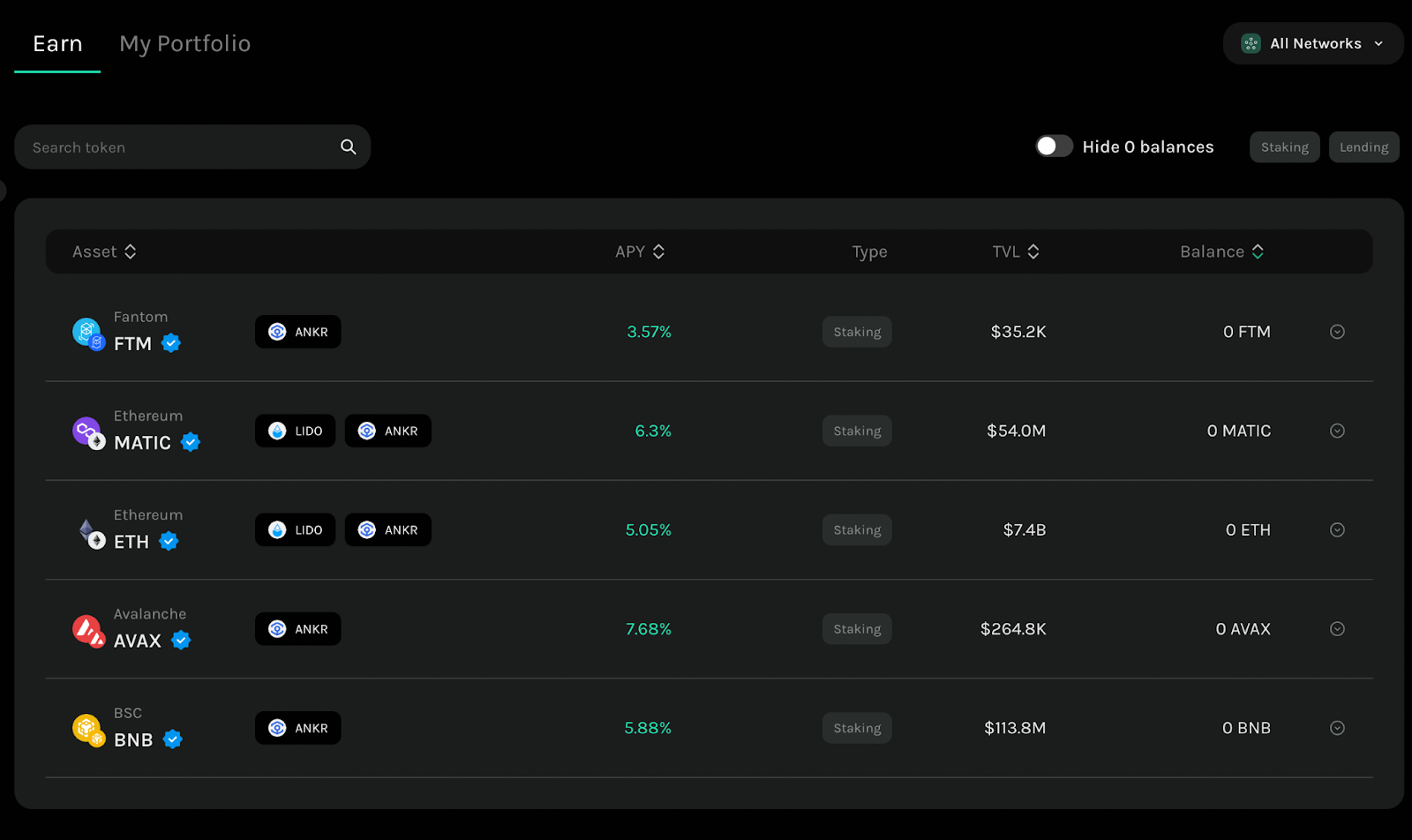Toggle the Staking filter
This screenshot has height=840, width=1412.
pyautogui.click(x=1284, y=147)
